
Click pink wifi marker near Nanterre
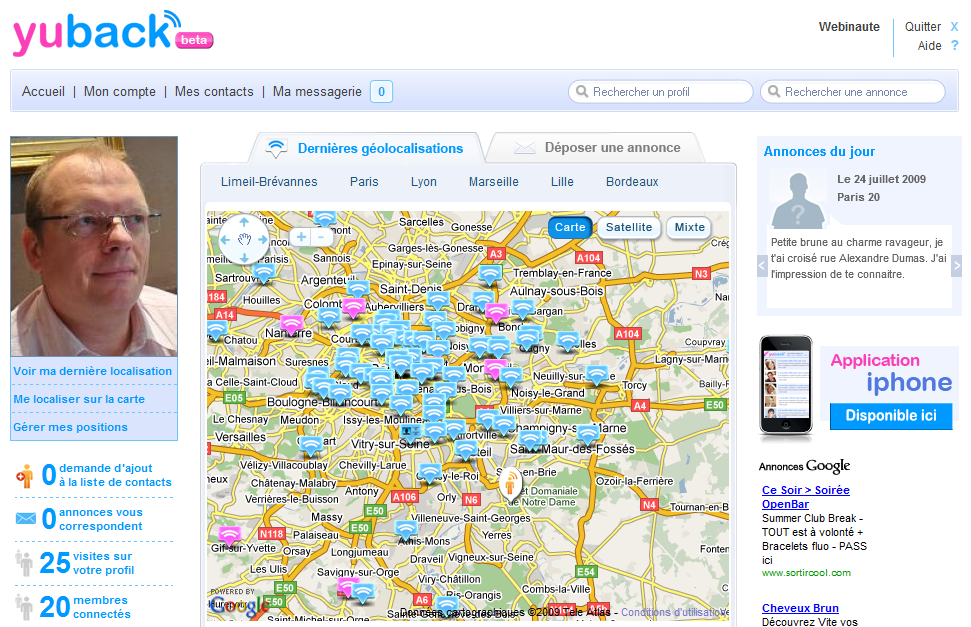tap(292, 324)
